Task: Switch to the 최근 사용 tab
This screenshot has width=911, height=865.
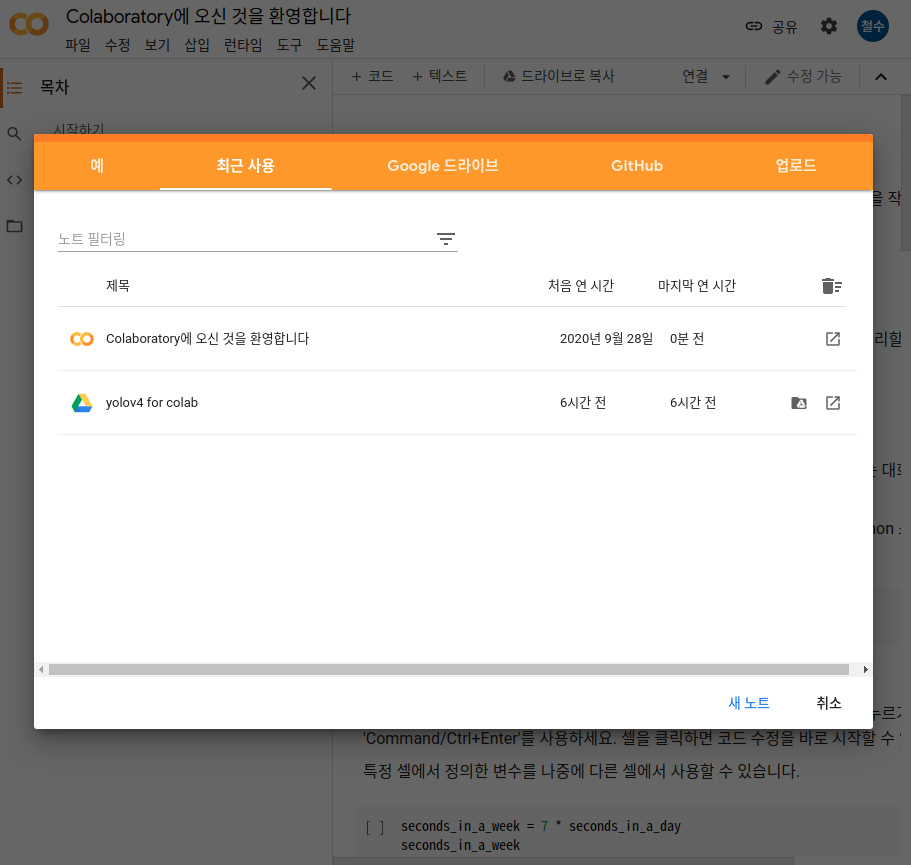Action: (x=245, y=166)
